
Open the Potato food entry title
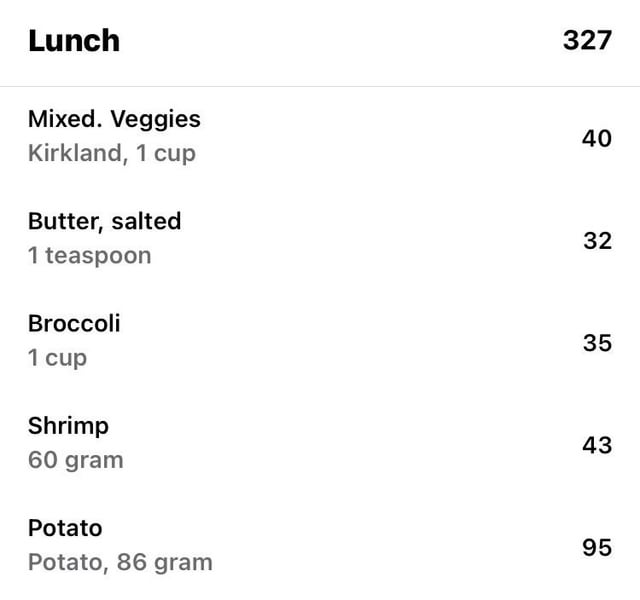coord(65,528)
